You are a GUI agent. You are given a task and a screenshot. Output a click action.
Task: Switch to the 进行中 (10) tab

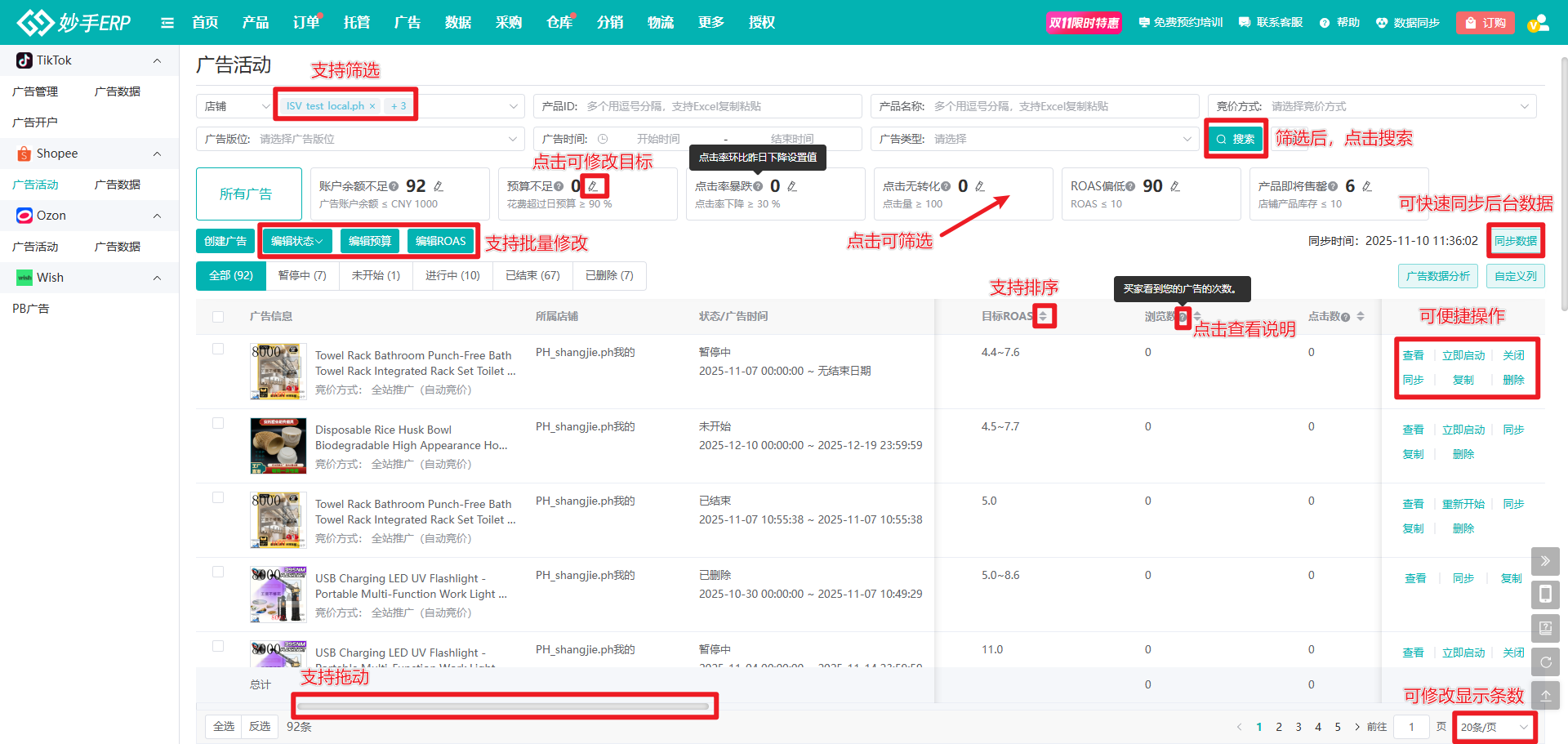point(452,276)
